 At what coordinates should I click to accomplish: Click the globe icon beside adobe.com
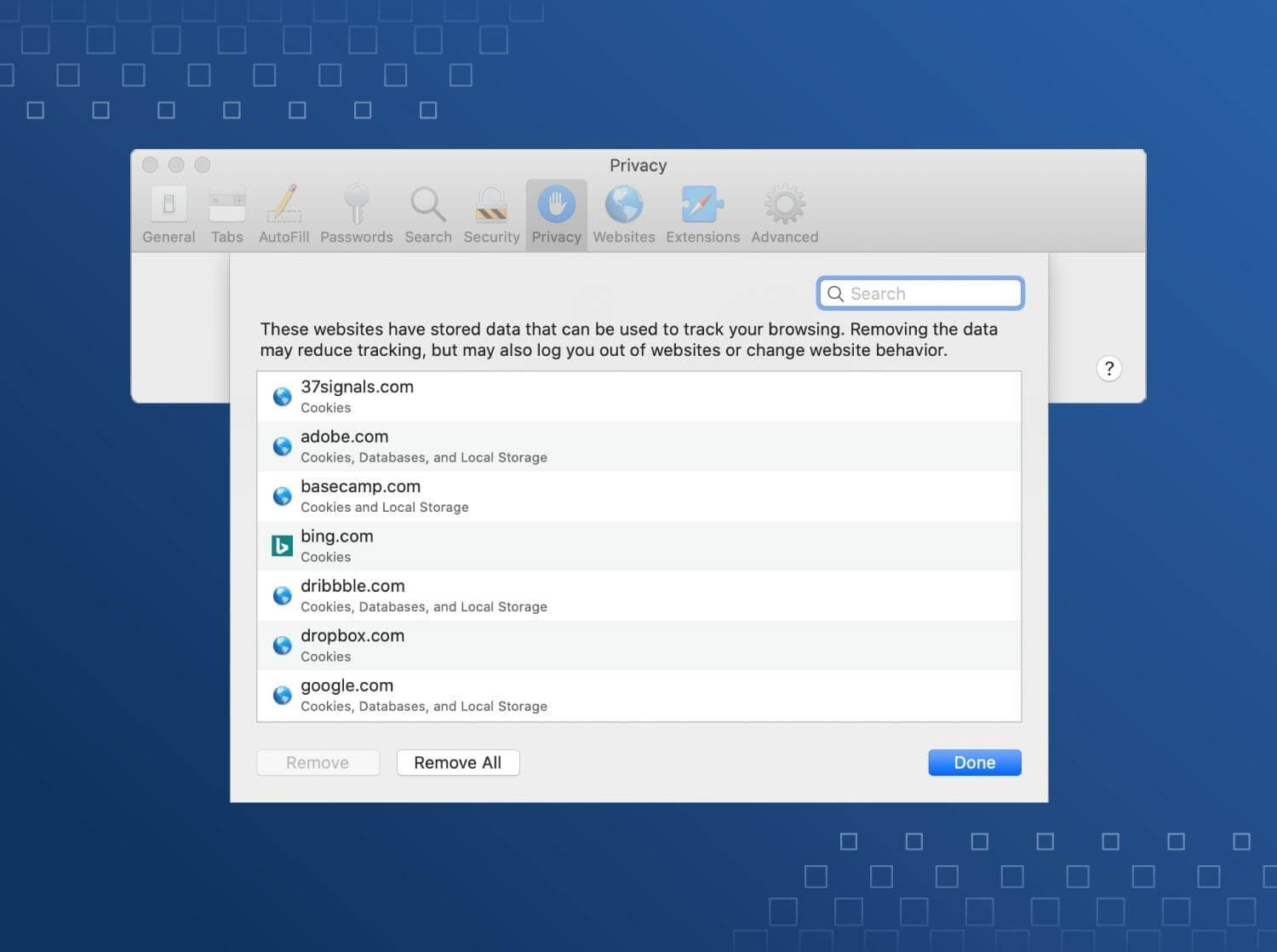(x=282, y=446)
